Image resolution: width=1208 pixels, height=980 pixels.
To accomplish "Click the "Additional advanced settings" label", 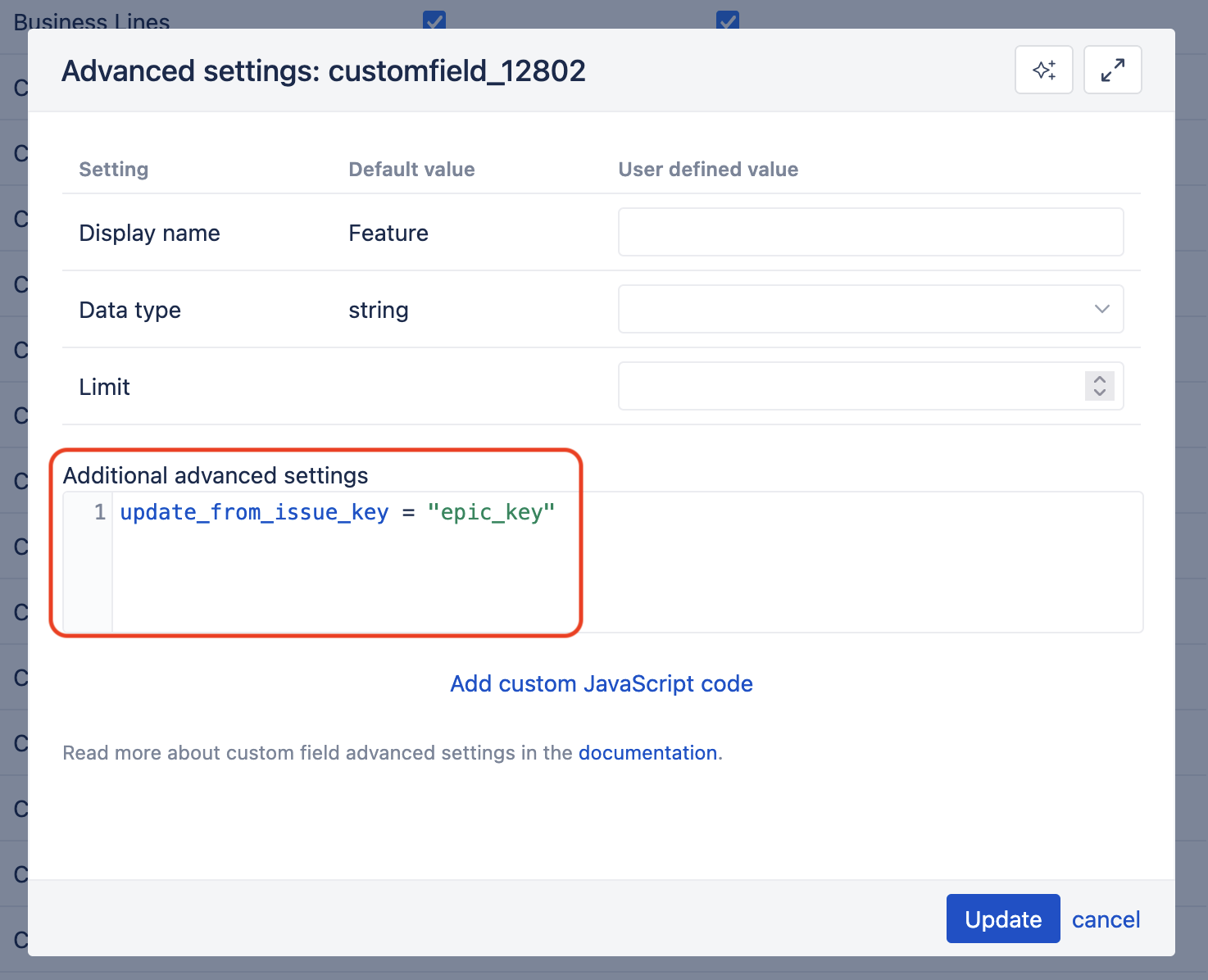I will pyautogui.click(x=216, y=475).
